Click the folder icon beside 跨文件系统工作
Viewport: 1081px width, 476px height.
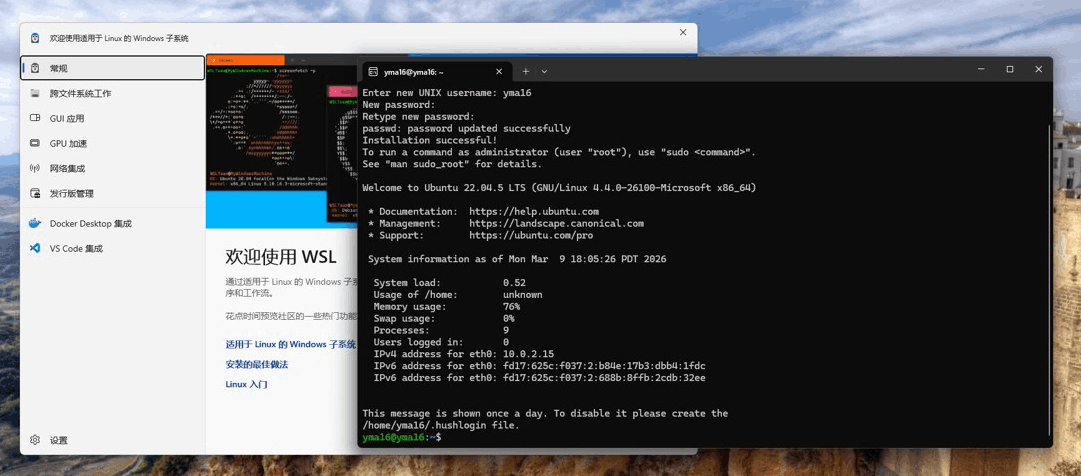coord(34,93)
